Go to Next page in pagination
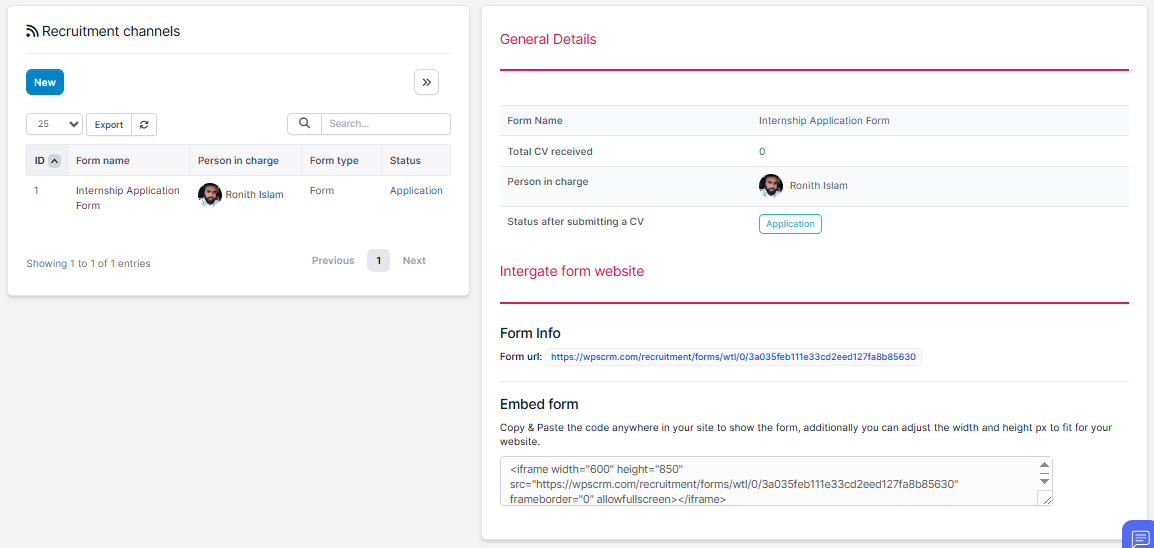Image resolution: width=1154 pixels, height=548 pixels. [414, 261]
